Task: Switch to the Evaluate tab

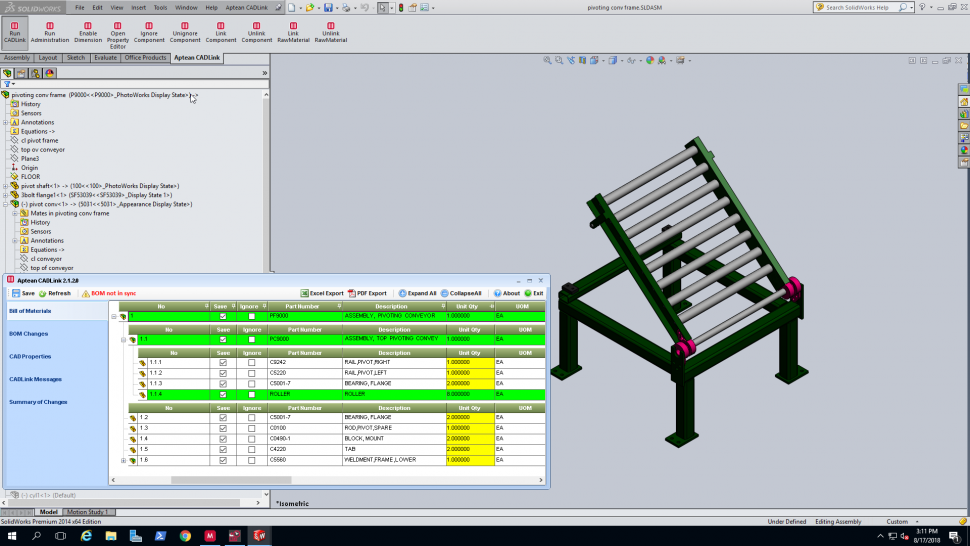Action: point(105,58)
